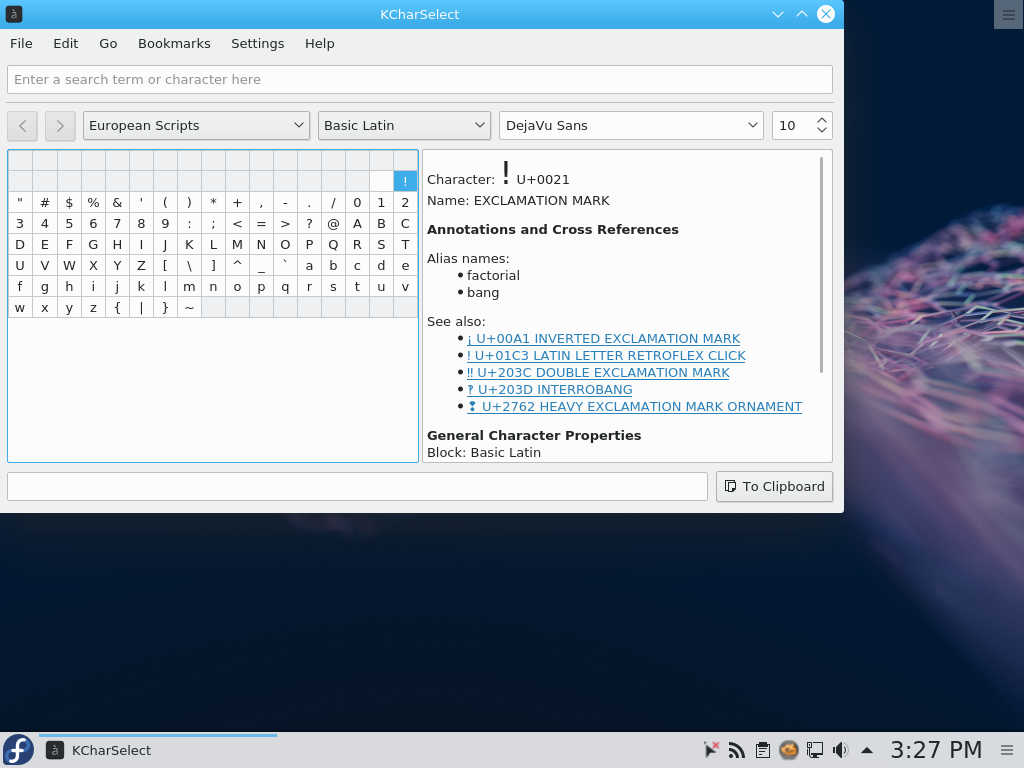Viewport: 1024px width, 768px height.
Task: Open the Settings menu
Action: pyautogui.click(x=257, y=44)
